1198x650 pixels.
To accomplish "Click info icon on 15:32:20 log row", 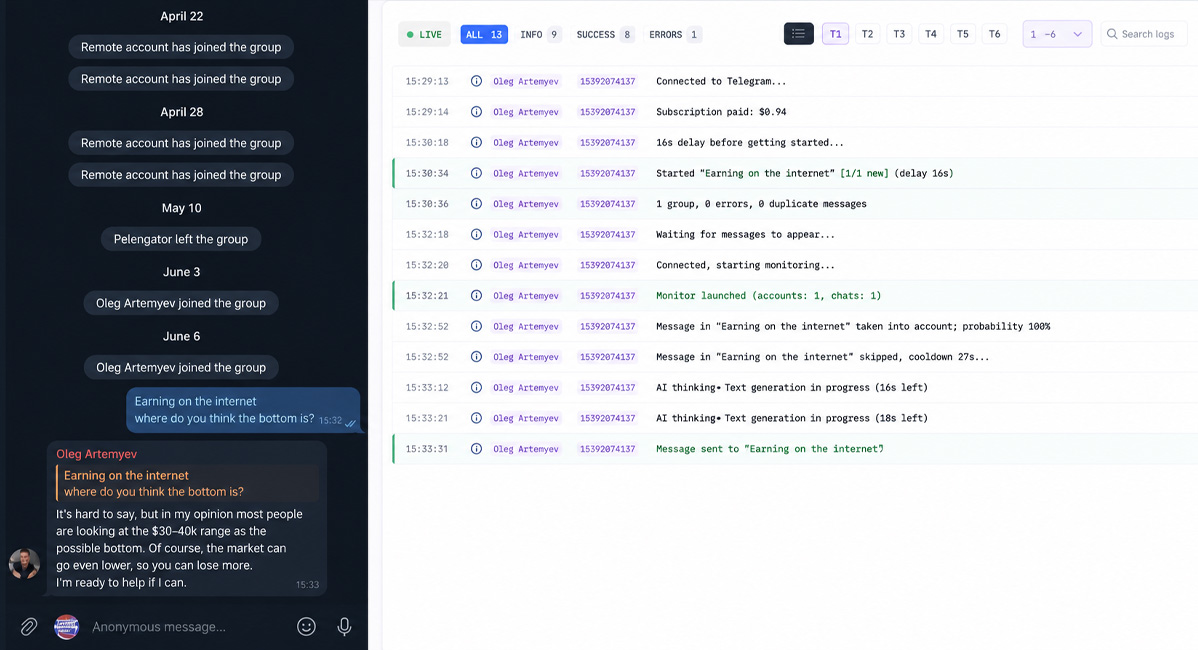I will click(x=476, y=265).
